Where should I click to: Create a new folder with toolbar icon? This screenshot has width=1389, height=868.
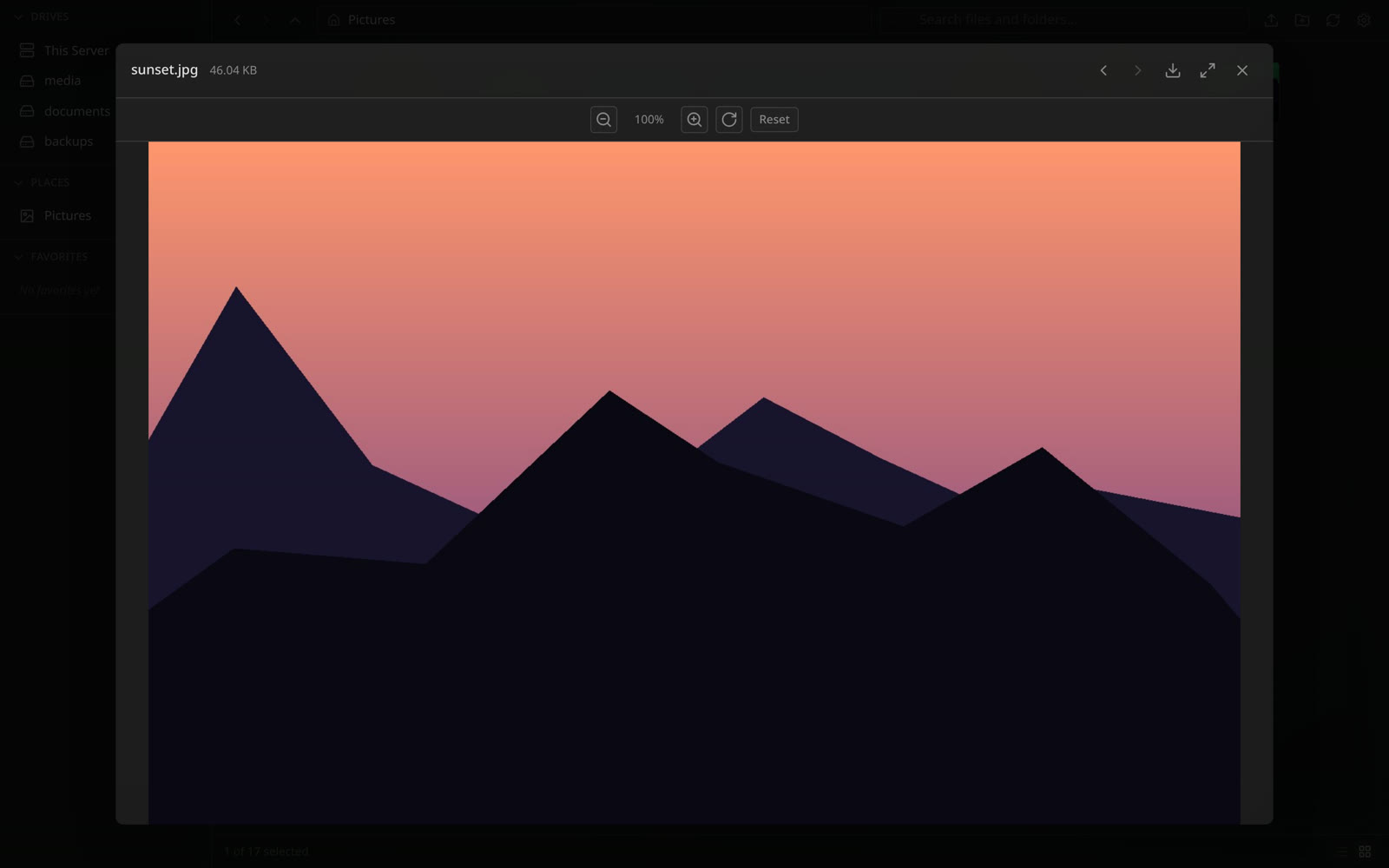[1302, 20]
